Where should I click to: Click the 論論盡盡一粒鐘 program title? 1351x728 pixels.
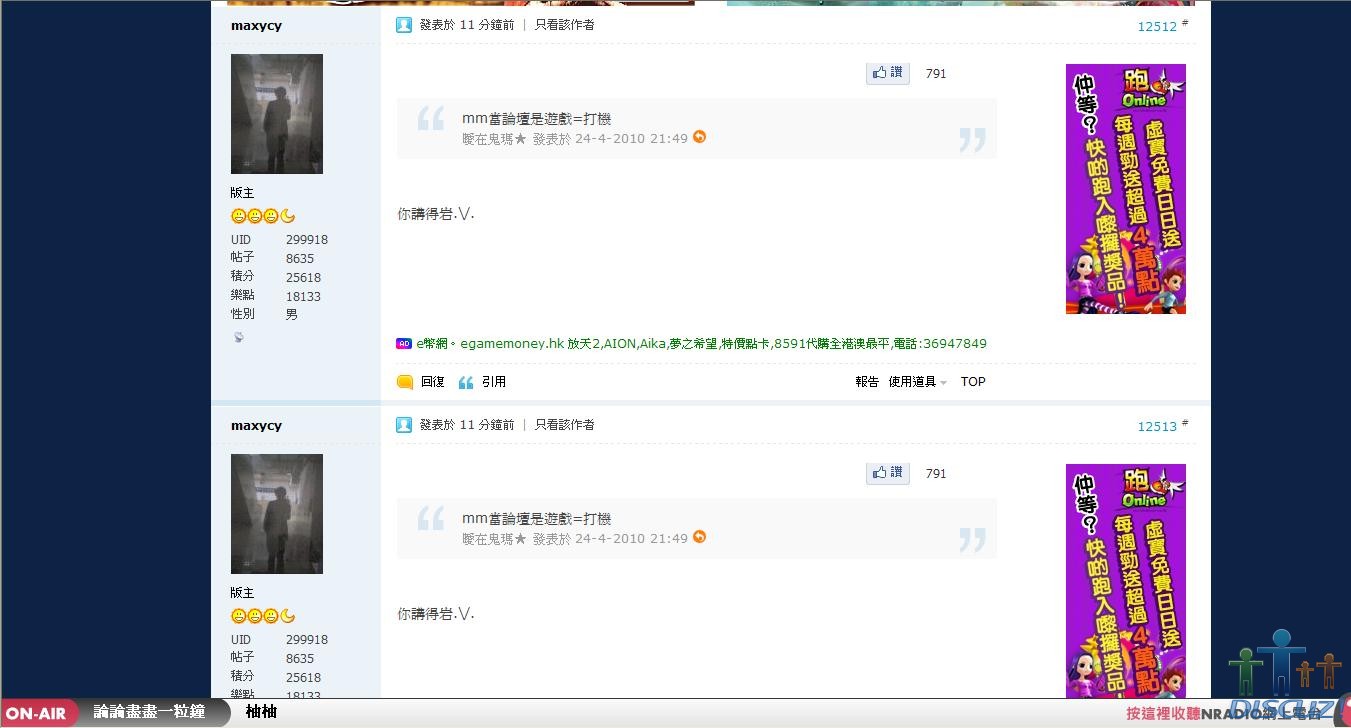pyautogui.click(x=149, y=713)
